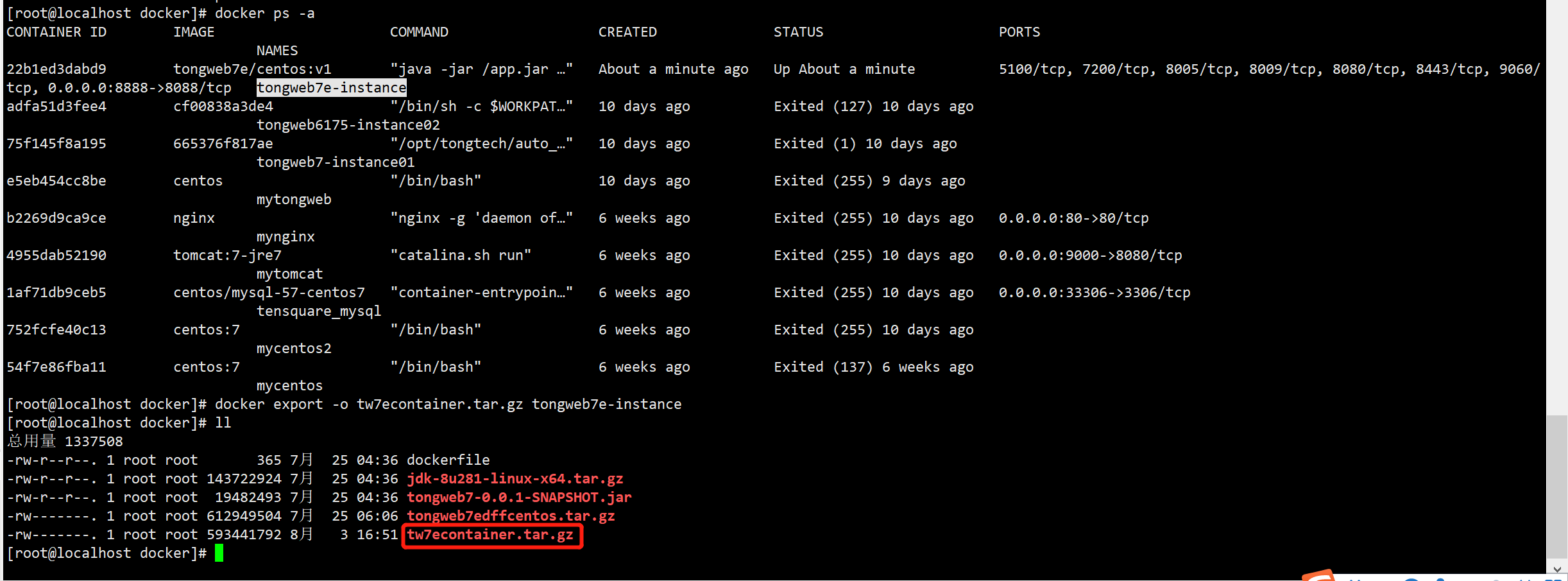Select the highlighted tongweb7e-instance container name
Image resolution: width=1568 pixels, height=581 pixels.
tap(330, 87)
